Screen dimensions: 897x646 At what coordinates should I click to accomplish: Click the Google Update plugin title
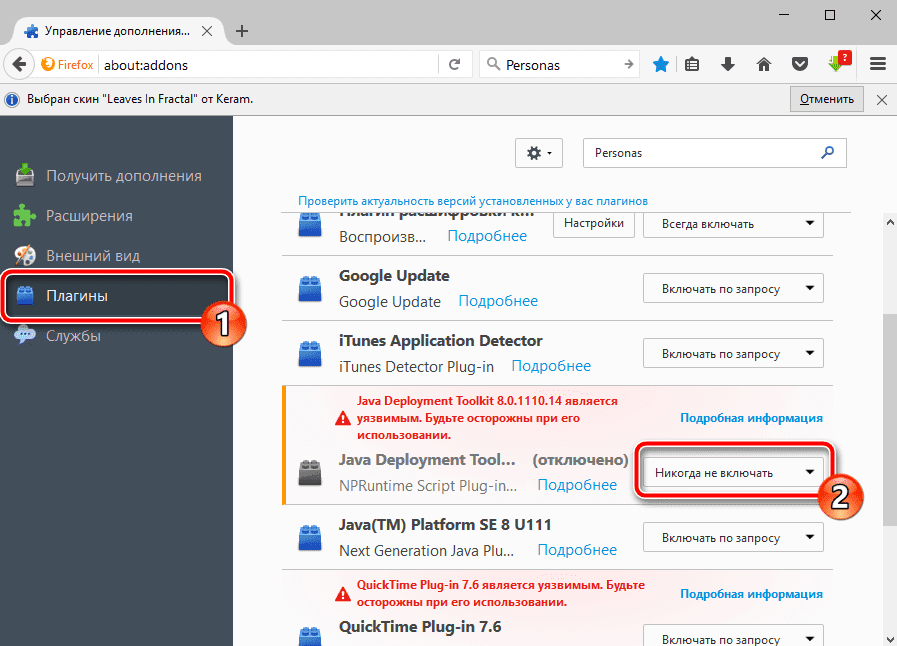click(x=394, y=276)
